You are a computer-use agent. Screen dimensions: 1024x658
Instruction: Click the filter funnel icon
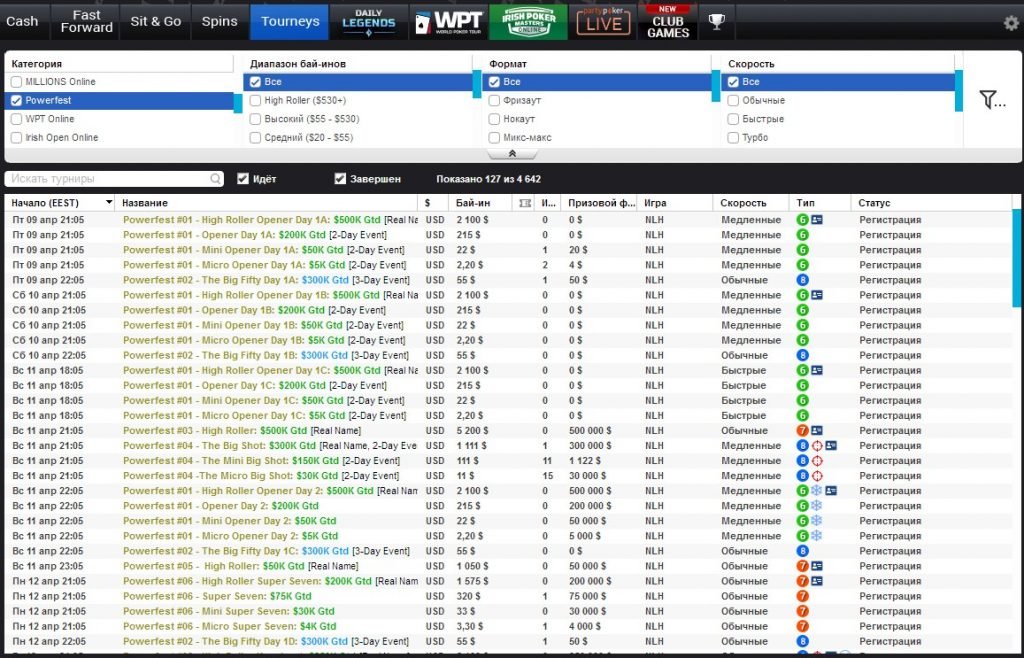click(x=991, y=100)
